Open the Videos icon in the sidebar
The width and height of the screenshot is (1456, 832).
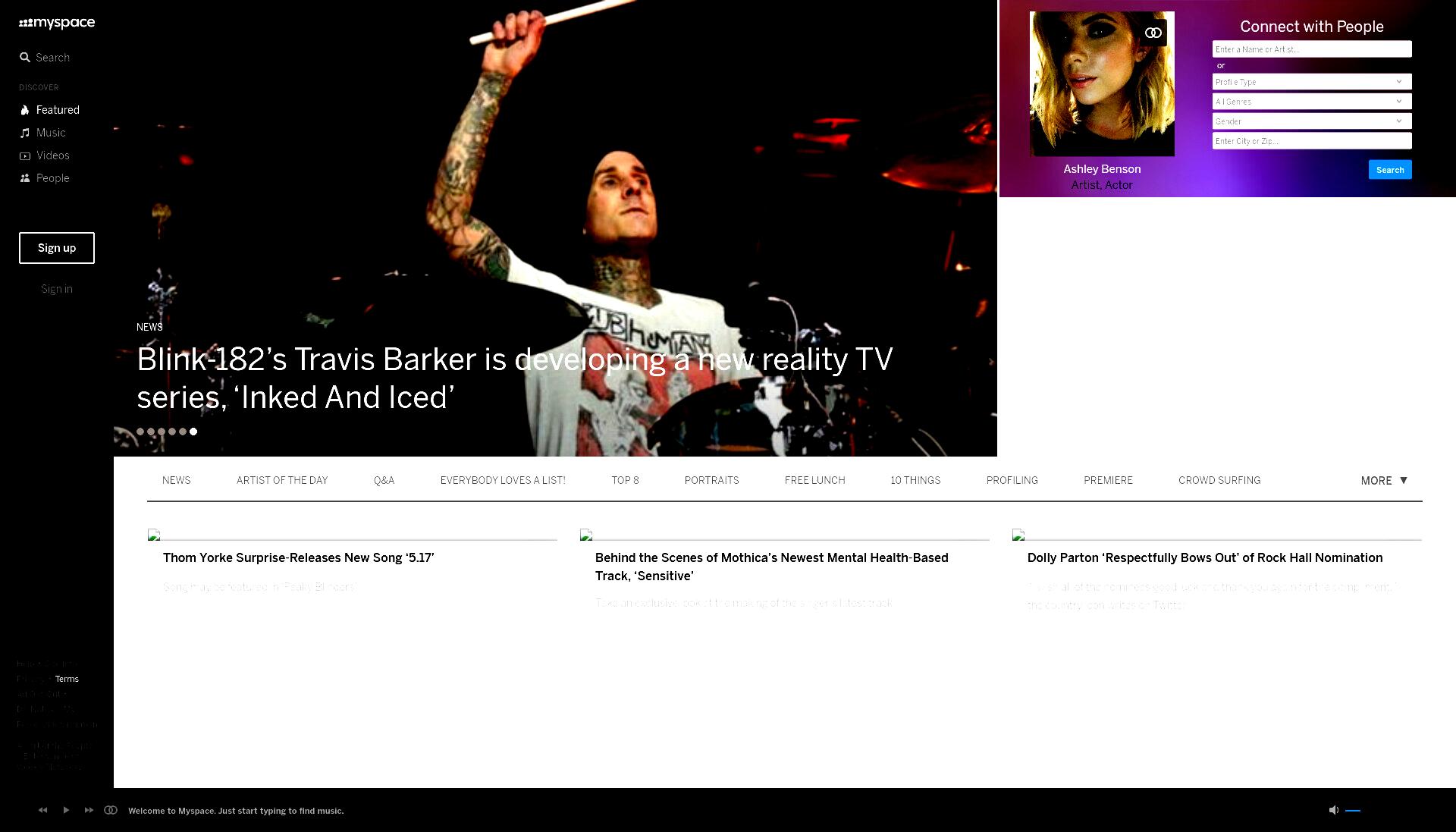point(25,155)
